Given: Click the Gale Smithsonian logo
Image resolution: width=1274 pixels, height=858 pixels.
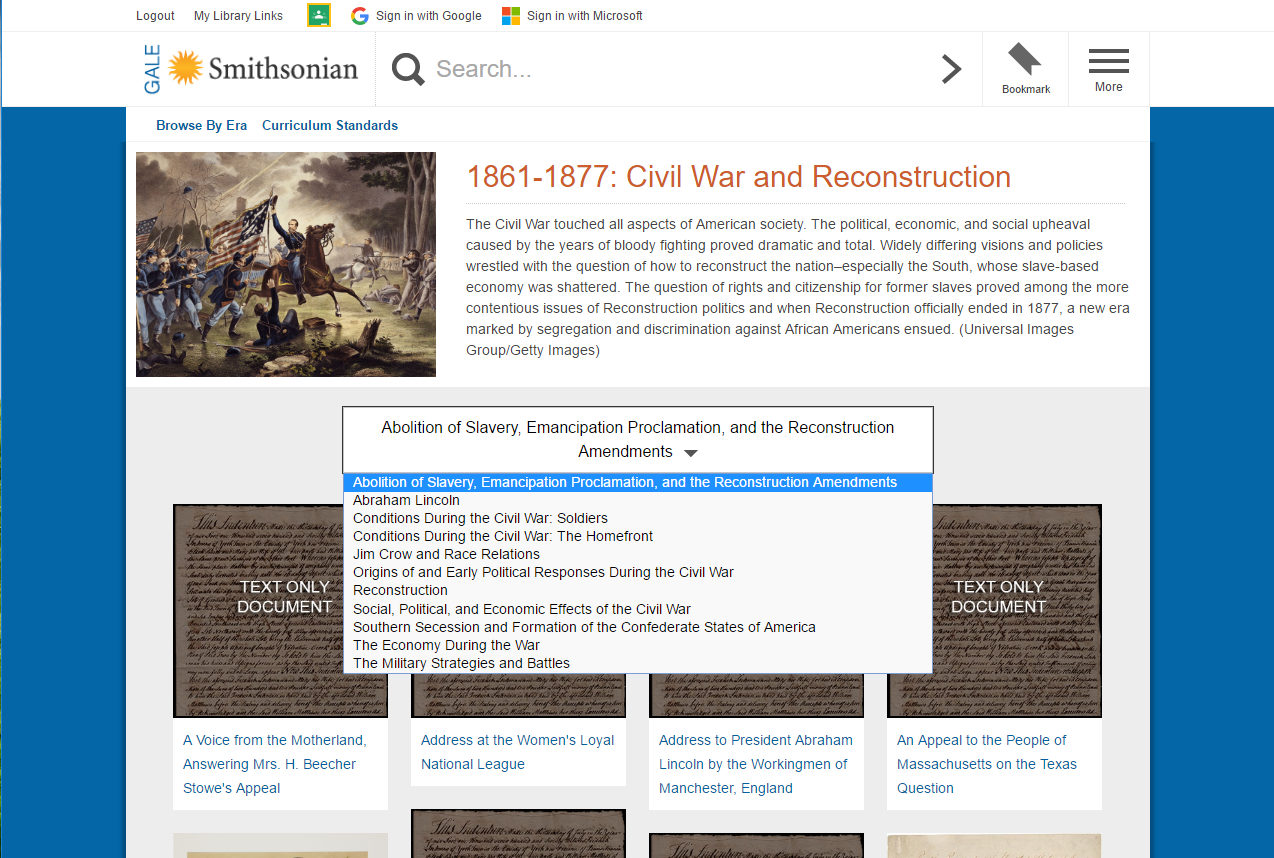Looking at the screenshot, I should [x=251, y=69].
